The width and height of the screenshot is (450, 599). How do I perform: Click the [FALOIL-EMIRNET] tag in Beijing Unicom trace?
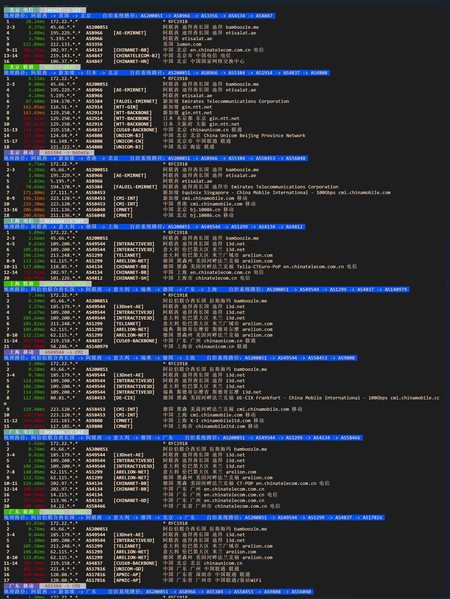(x=135, y=101)
